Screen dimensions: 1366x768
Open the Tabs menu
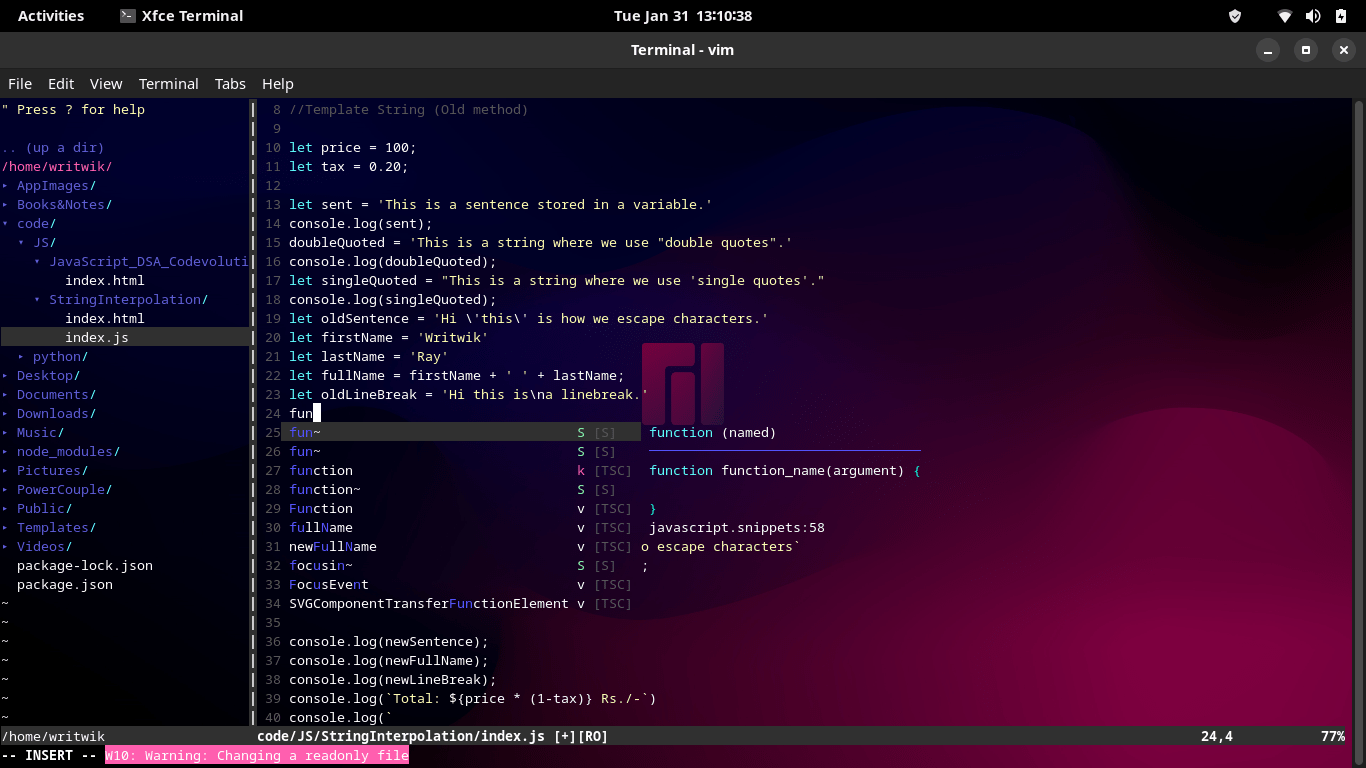click(x=230, y=83)
